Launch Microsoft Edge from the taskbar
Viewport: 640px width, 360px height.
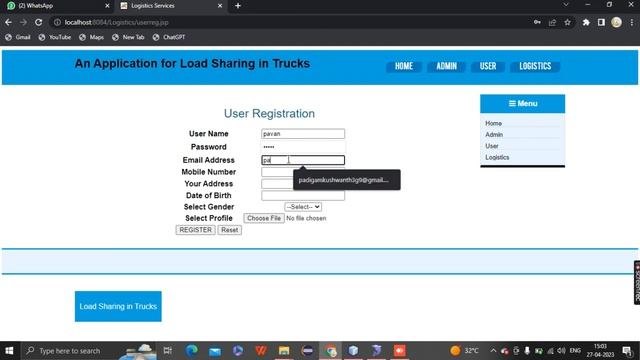click(x=191, y=351)
